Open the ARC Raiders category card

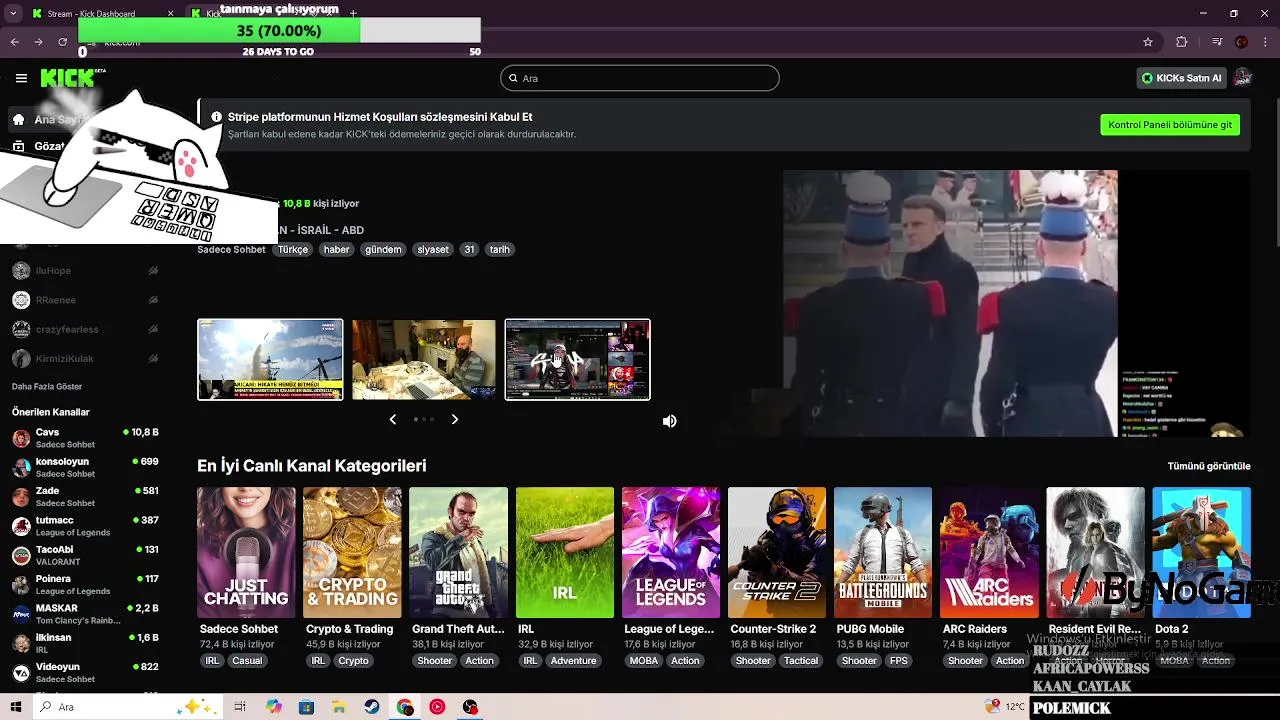989,552
